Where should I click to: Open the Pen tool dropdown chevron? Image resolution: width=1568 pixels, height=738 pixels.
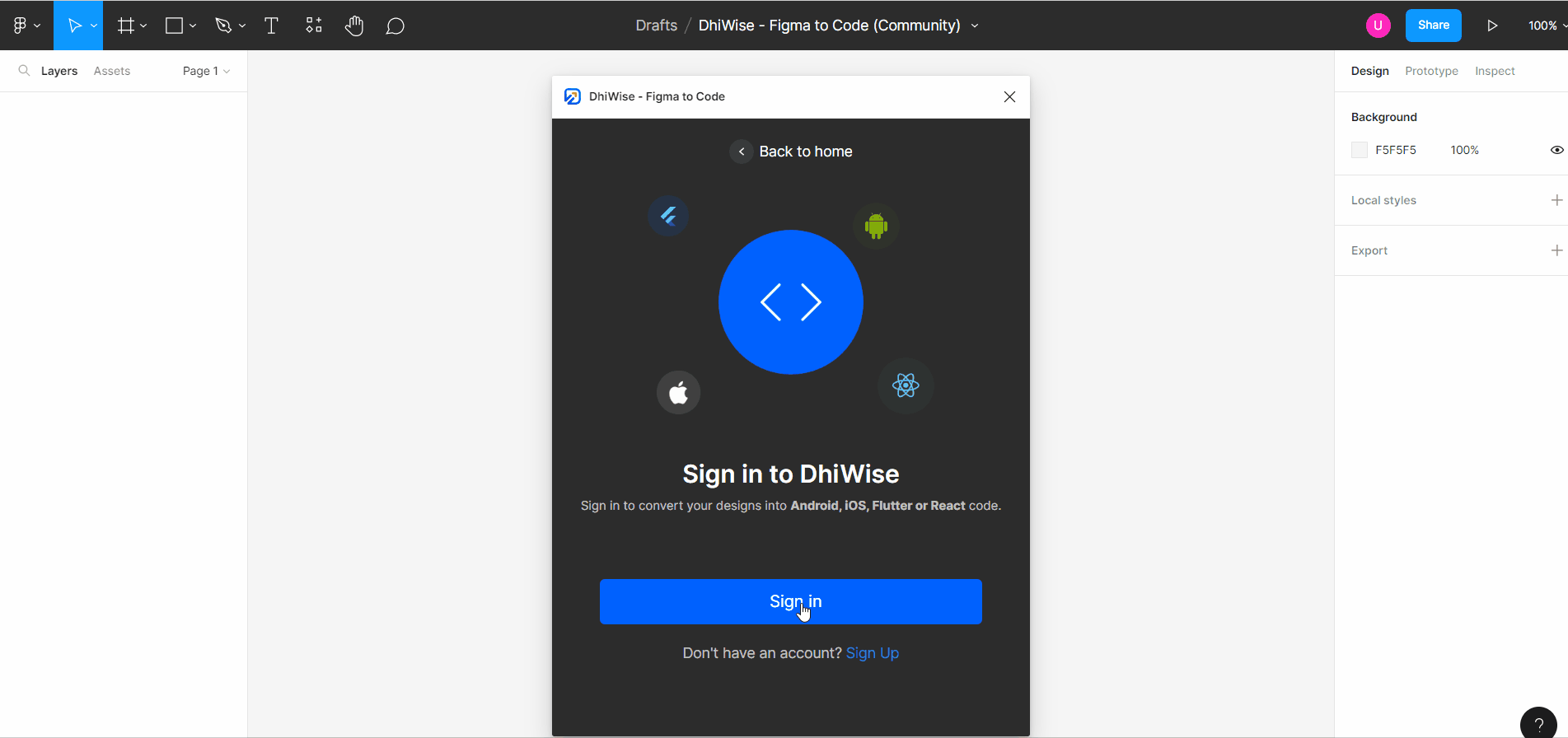point(242,26)
